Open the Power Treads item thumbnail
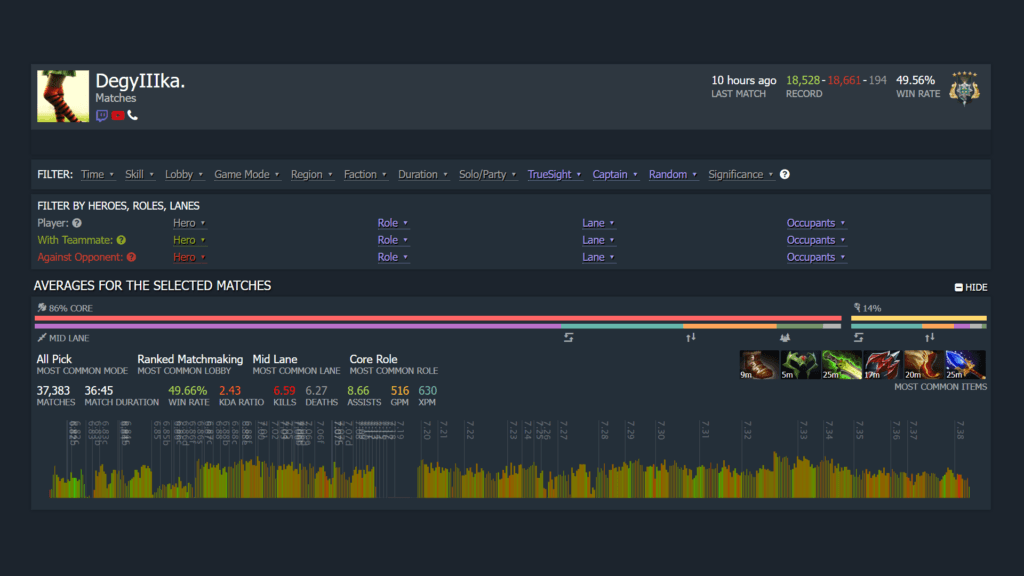The width and height of the screenshot is (1024, 576). [x=757, y=363]
